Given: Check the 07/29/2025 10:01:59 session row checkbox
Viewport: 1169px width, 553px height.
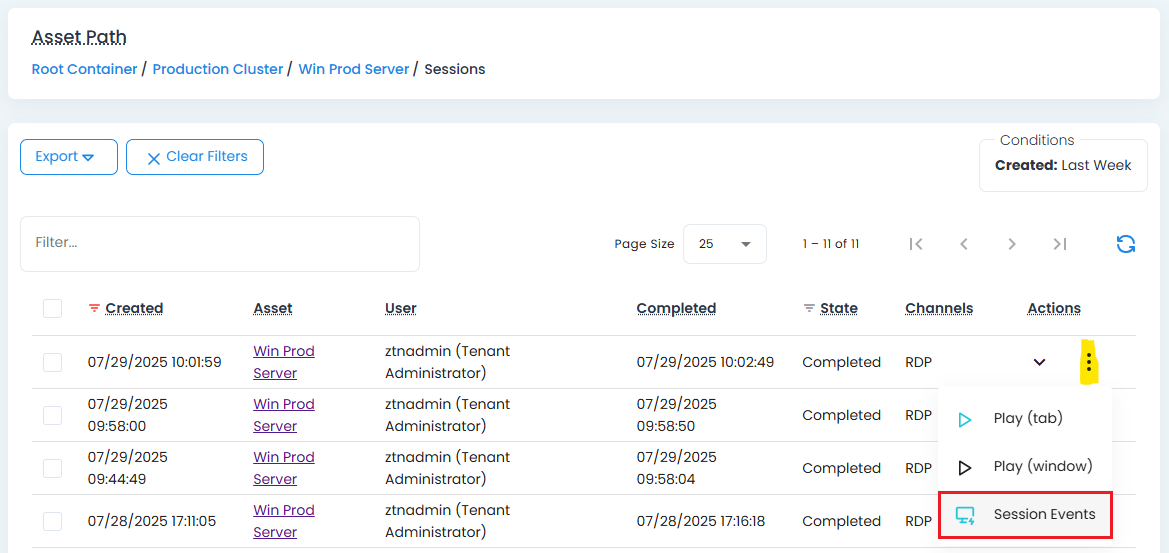Looking at the screenshot, I should click(x=52, y=362).
